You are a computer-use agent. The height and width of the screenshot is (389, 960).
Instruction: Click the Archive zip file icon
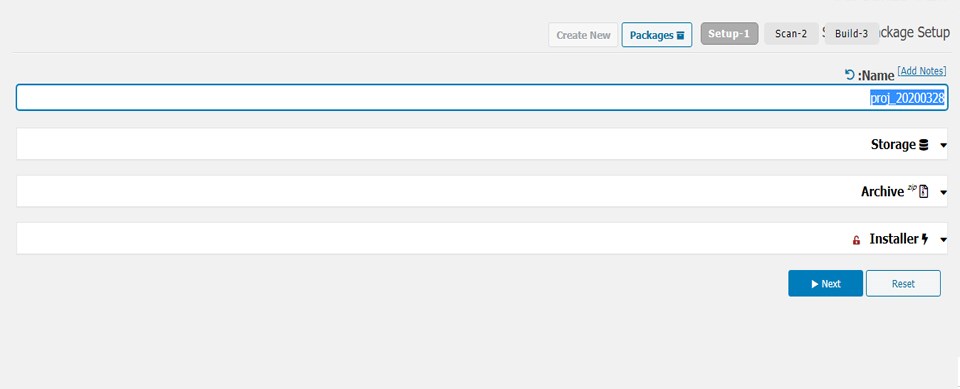pos(924,192)
